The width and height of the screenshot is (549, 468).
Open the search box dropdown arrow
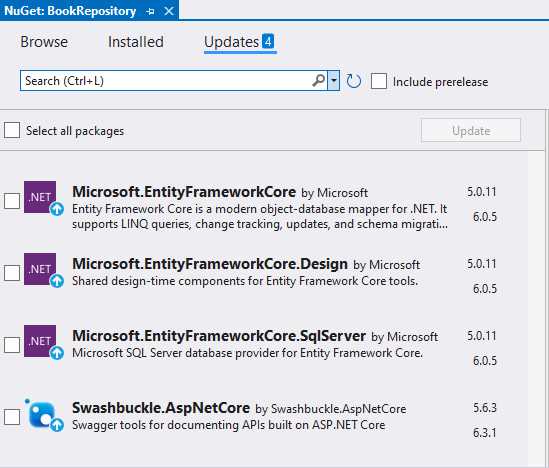334,81
